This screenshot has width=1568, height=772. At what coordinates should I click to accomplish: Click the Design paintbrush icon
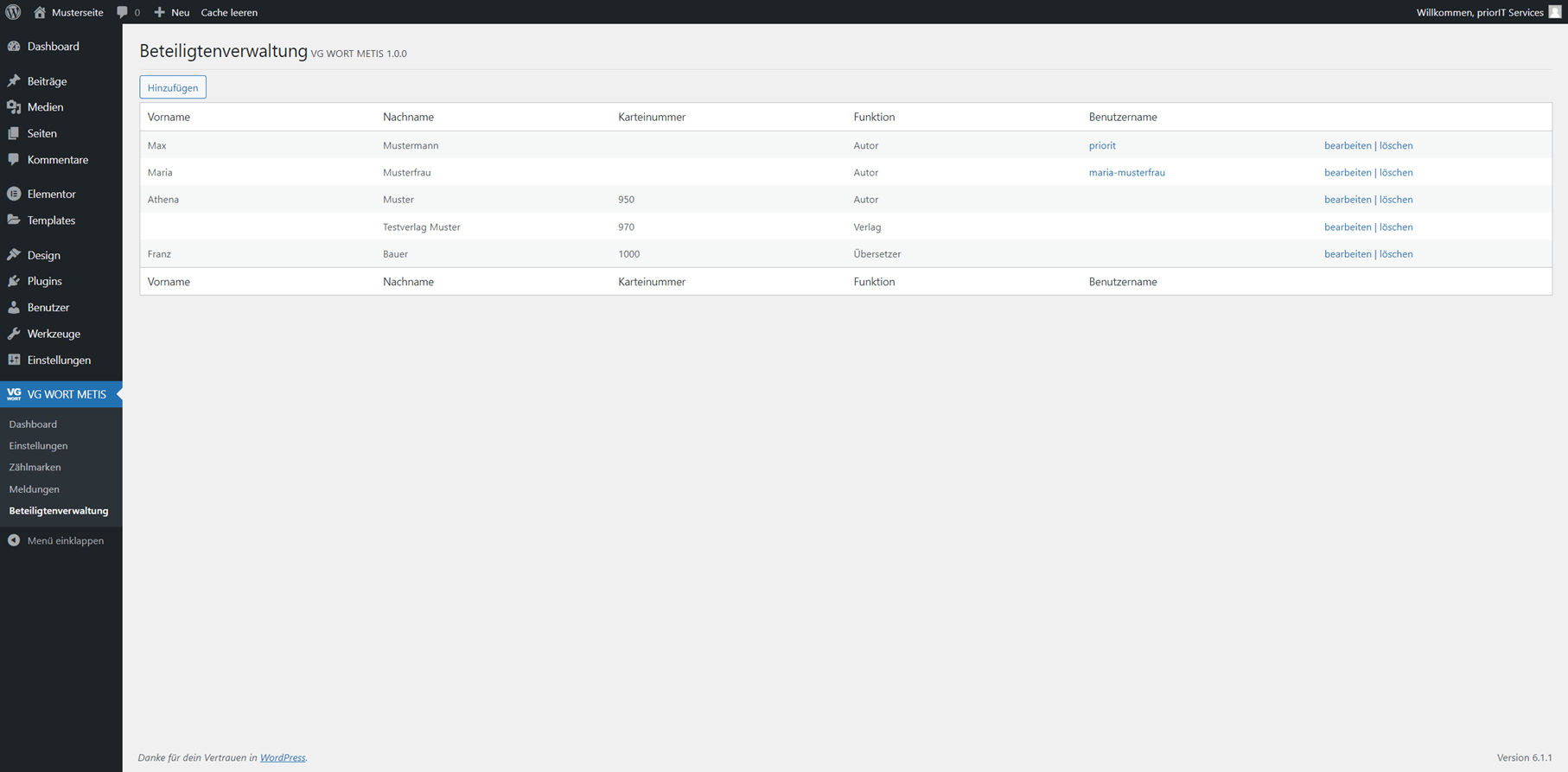pyautogui.click(x=14, y=255)
